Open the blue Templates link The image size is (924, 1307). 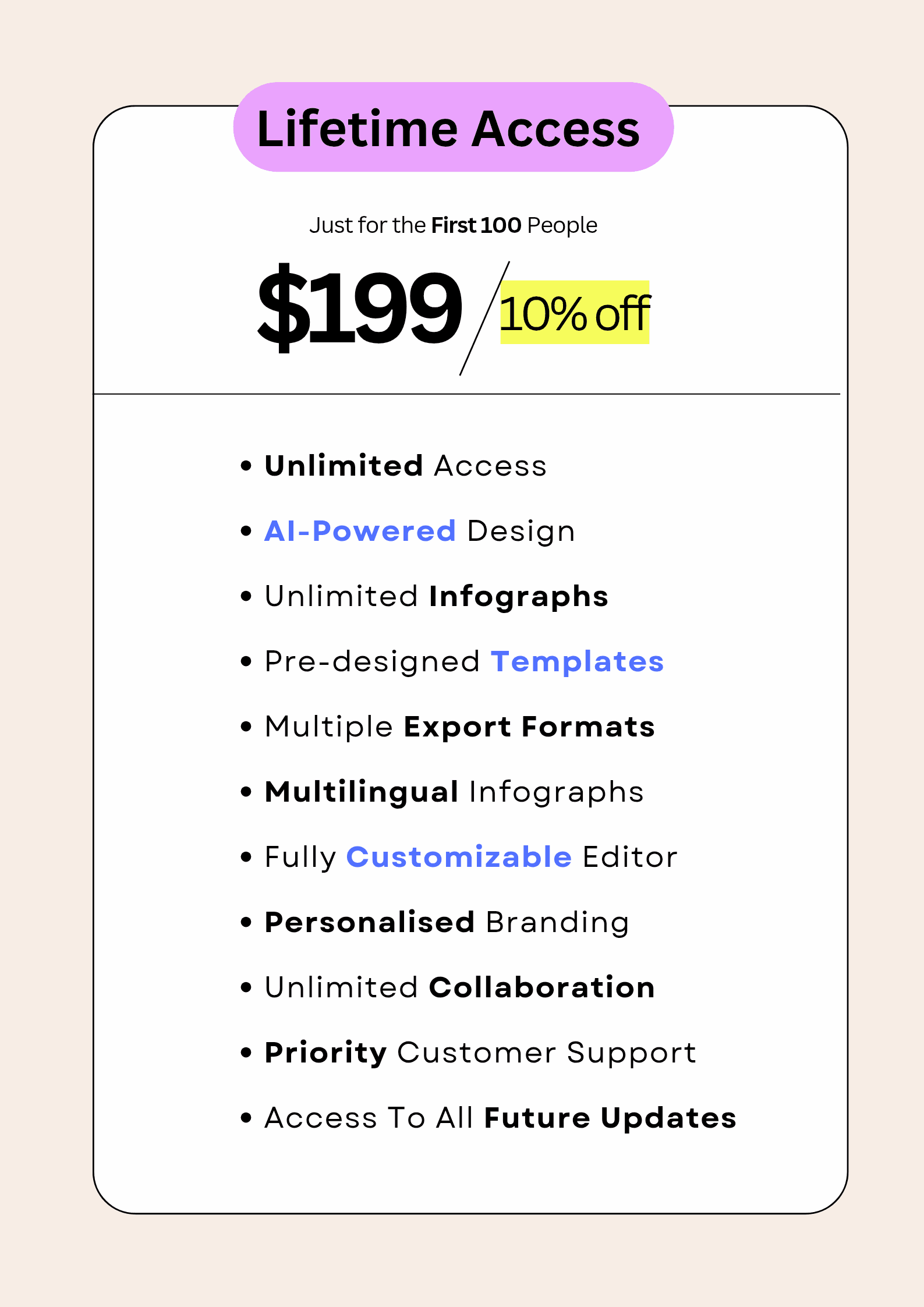pyautogui.click(x=577, y=661)
